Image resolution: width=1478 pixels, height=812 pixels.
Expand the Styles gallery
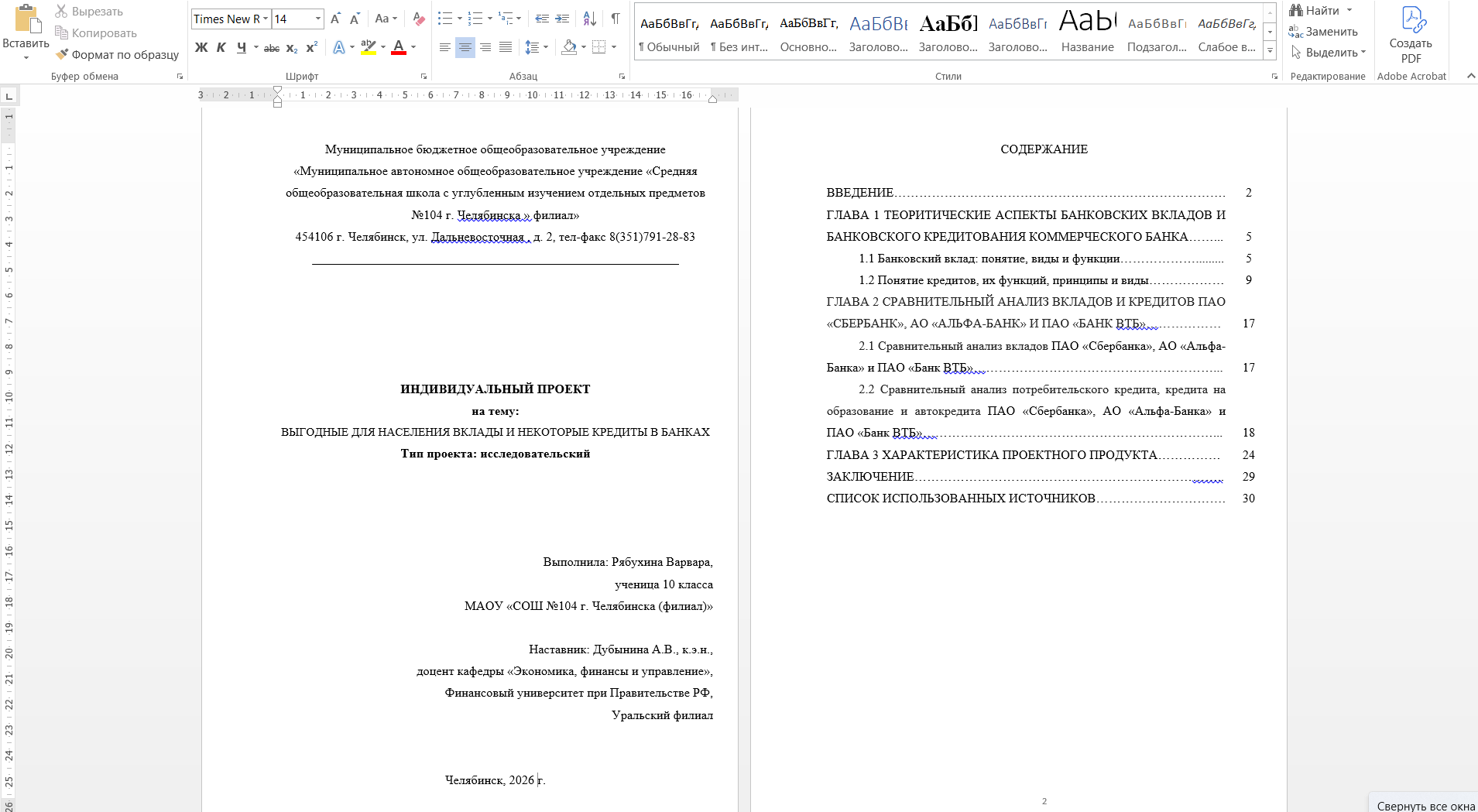click(x=1270, y=51)
